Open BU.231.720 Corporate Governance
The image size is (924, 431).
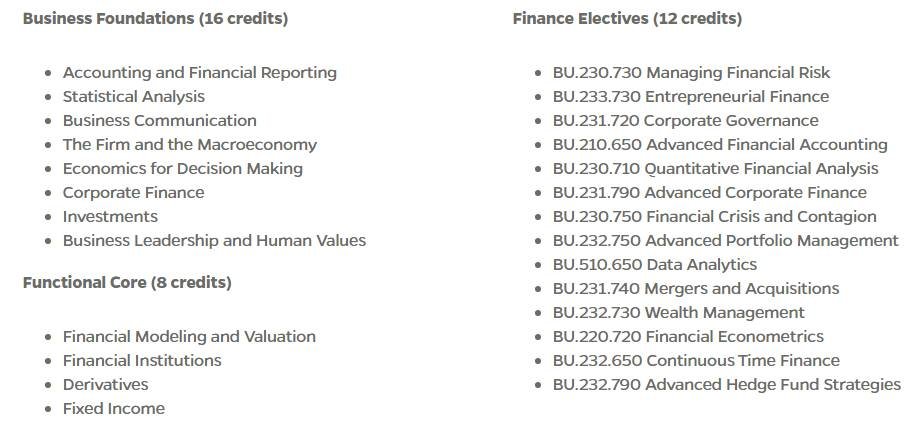(x=685, y=121)
